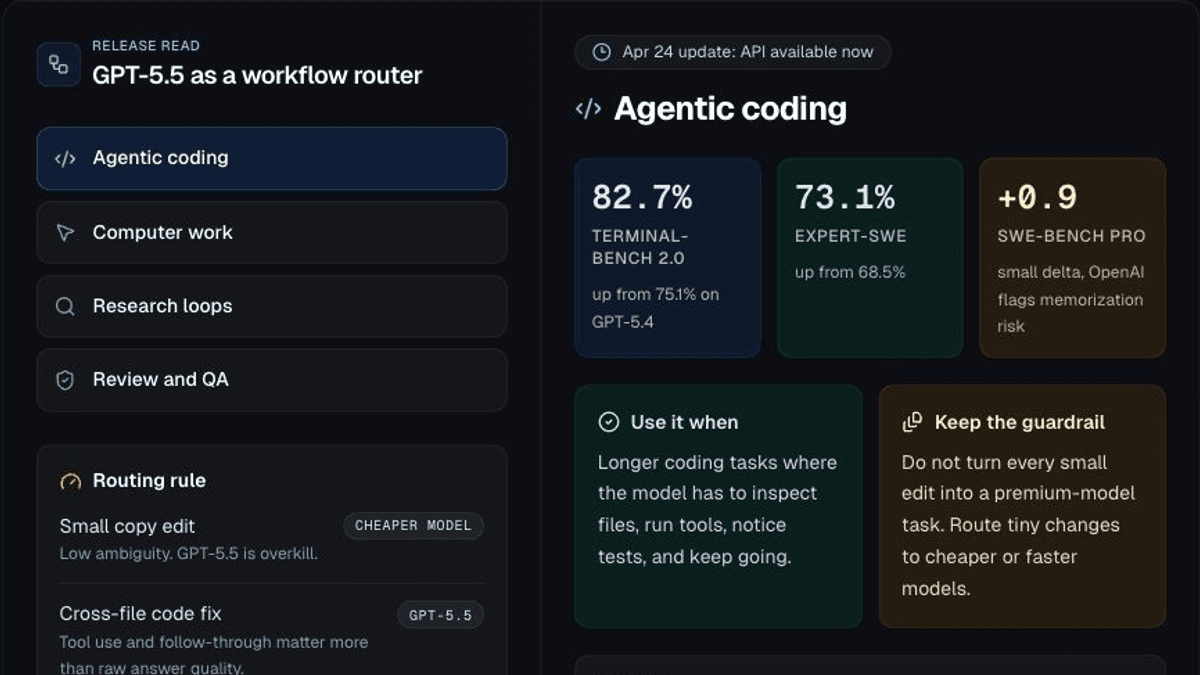Viewport: 1200px width, 675px height.
Task: Click the magnifier icon beside Research loops
Action: 64,306
